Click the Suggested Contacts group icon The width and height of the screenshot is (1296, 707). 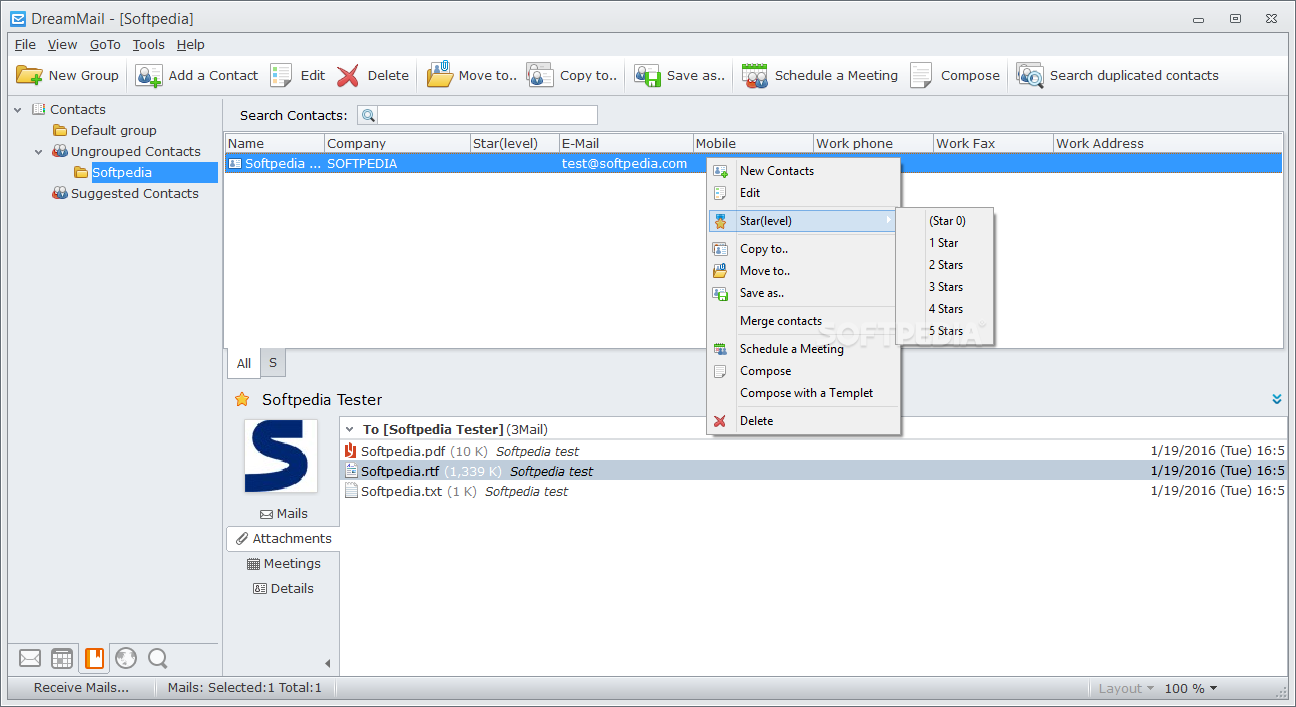(60, 193)
